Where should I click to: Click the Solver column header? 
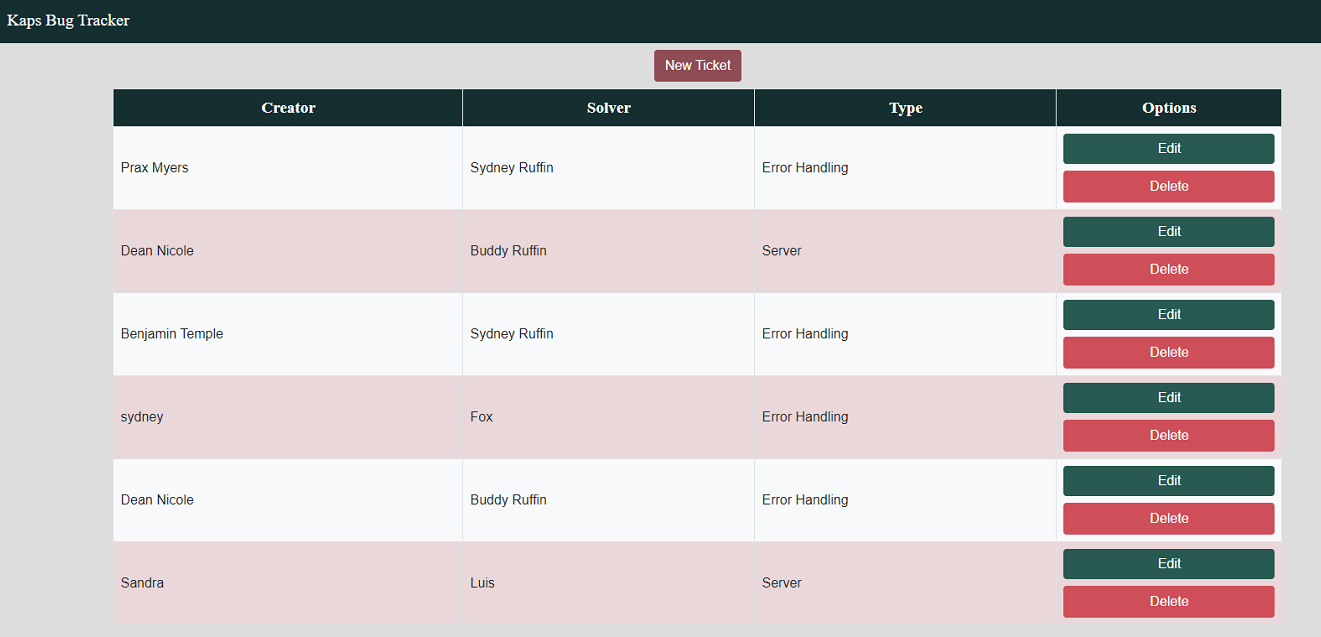coord(607,107)
